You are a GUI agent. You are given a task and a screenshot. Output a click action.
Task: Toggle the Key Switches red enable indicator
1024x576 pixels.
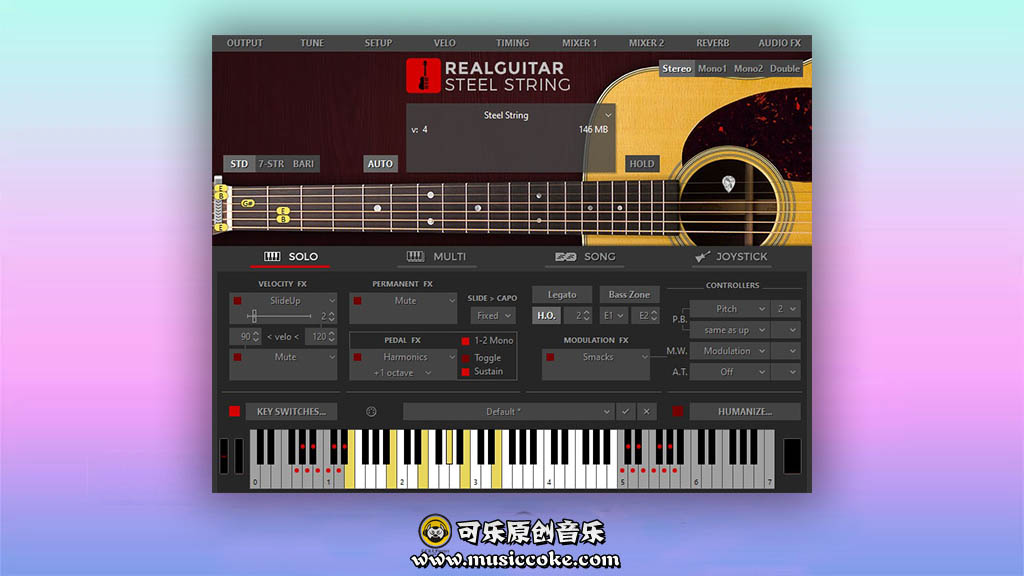(x=234, y=411)
